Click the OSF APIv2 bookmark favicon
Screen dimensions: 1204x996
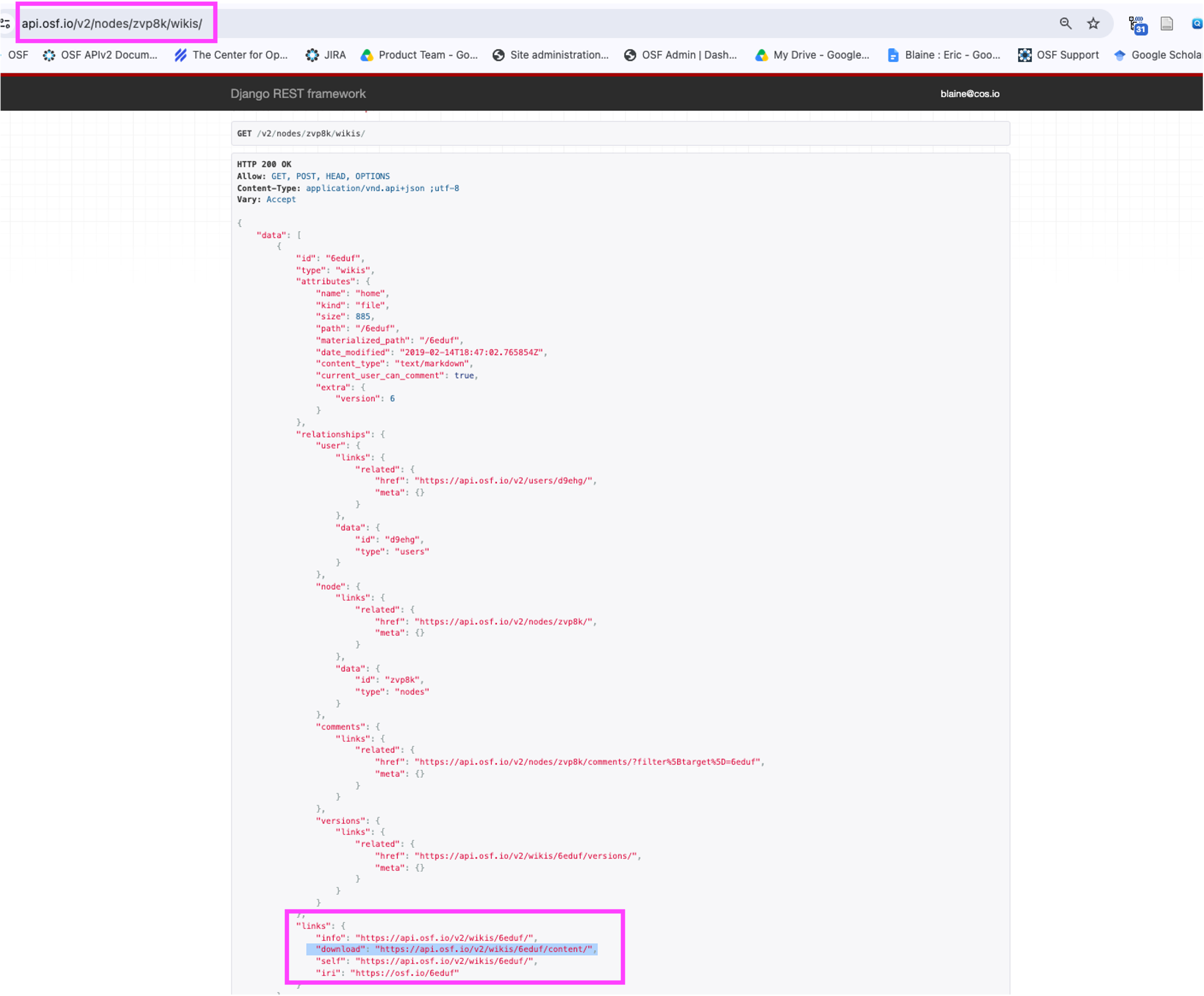pos(49,55)
